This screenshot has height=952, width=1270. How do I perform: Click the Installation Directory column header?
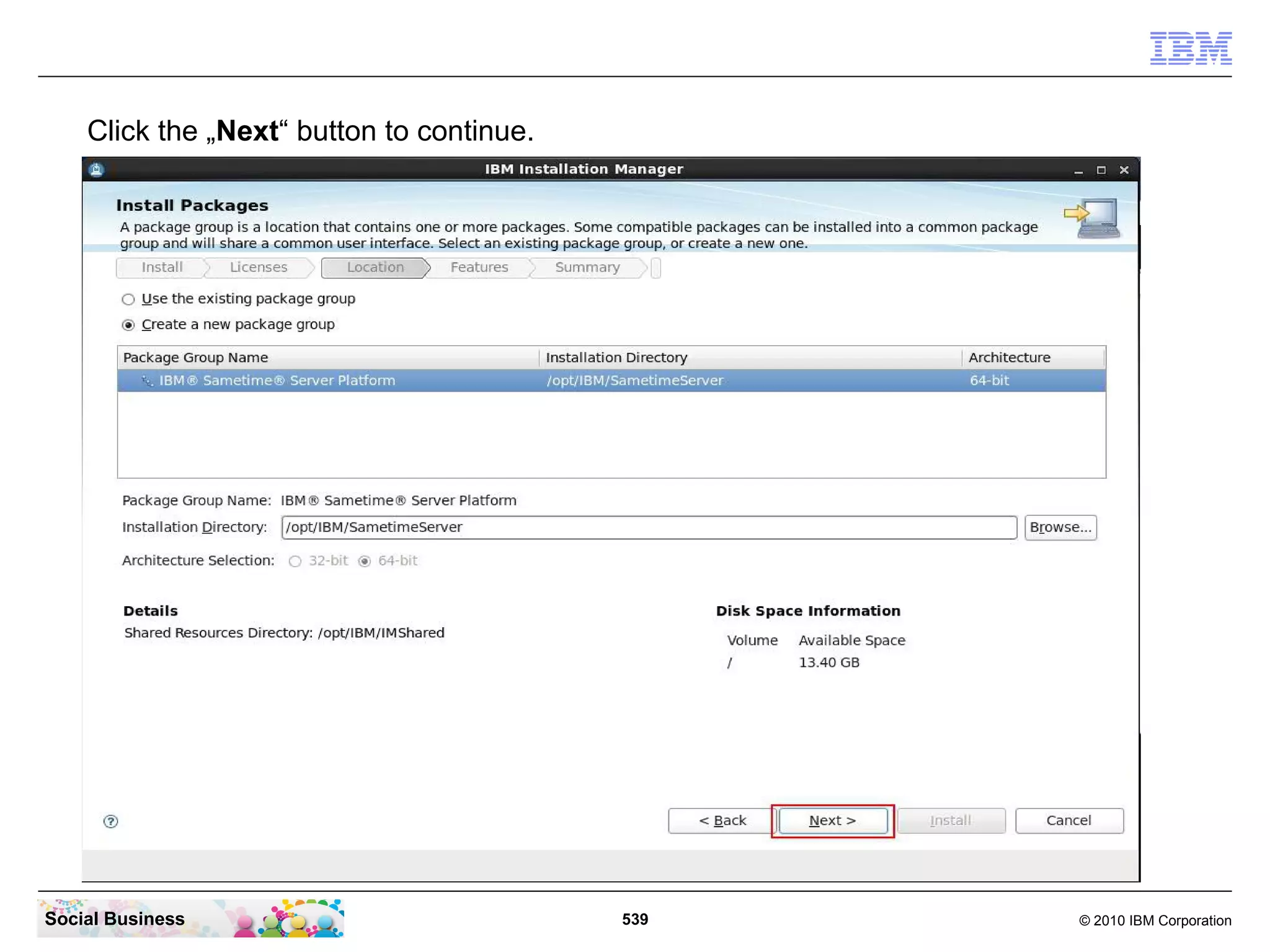tap(751, 358)
